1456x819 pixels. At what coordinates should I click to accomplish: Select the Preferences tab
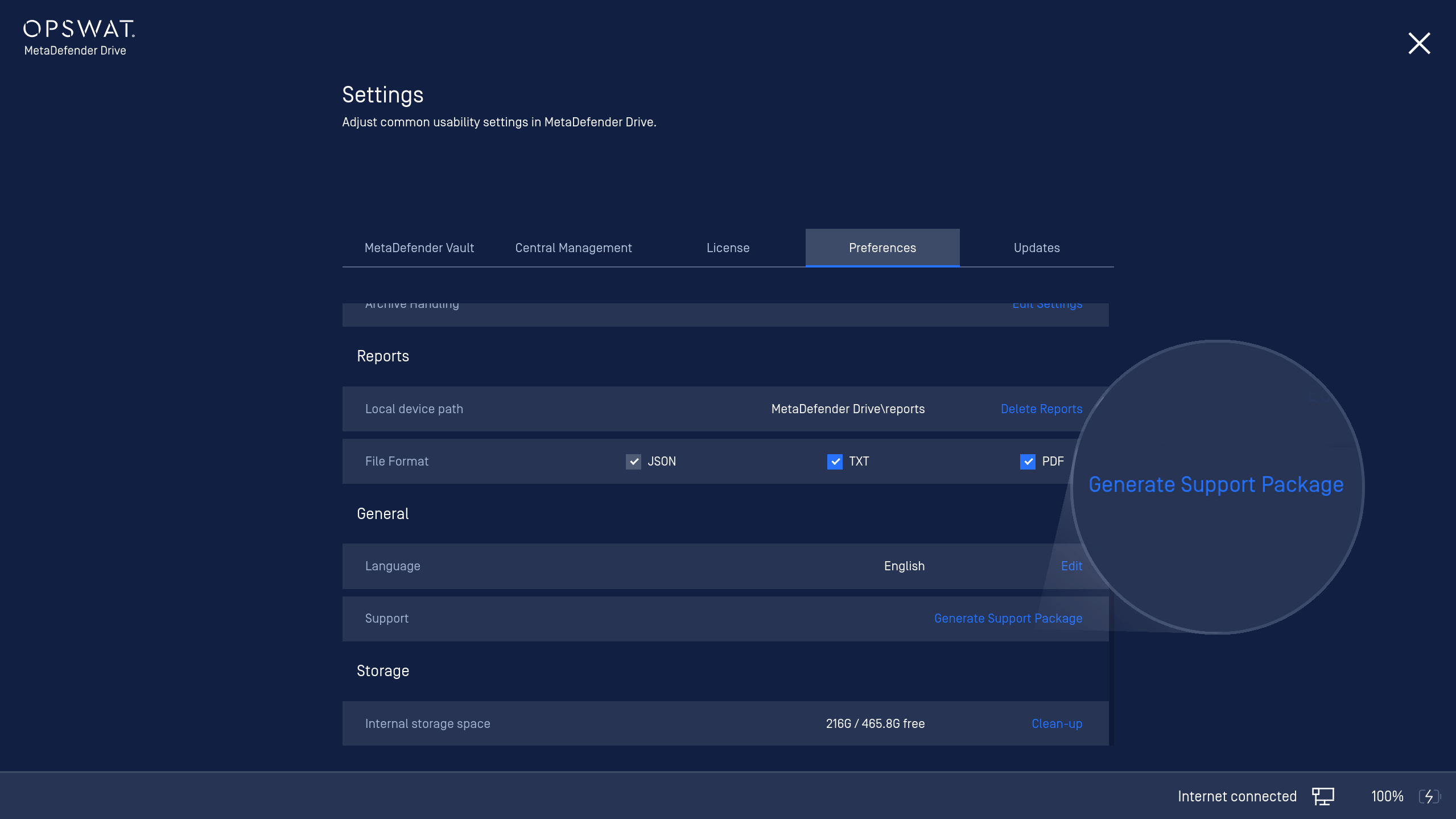882,248
